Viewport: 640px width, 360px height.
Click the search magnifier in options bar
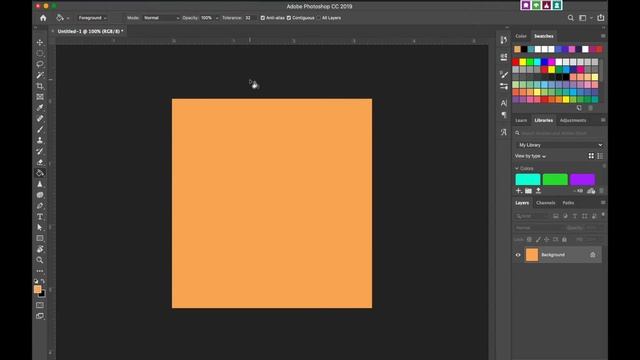click(x=571, y=18)
